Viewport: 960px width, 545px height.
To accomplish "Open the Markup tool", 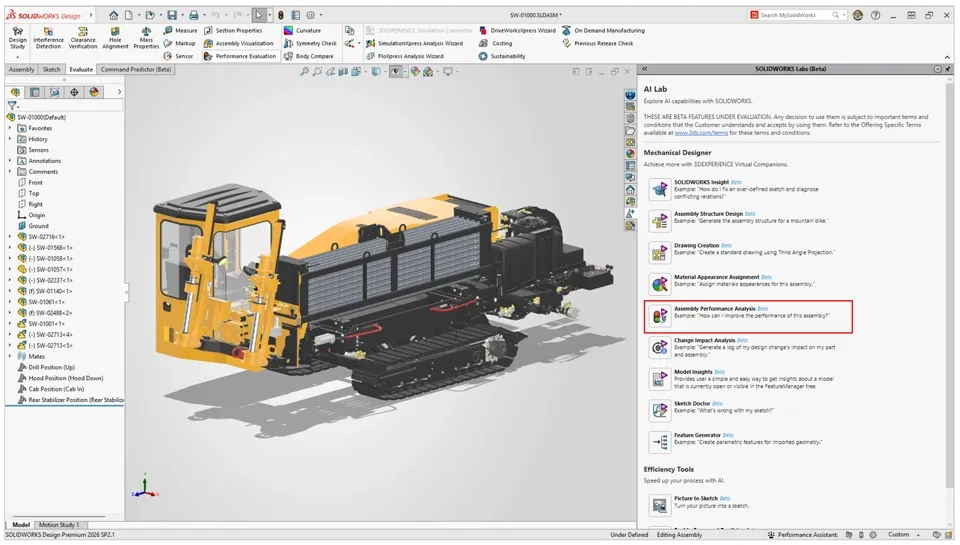I will [179, 43].
